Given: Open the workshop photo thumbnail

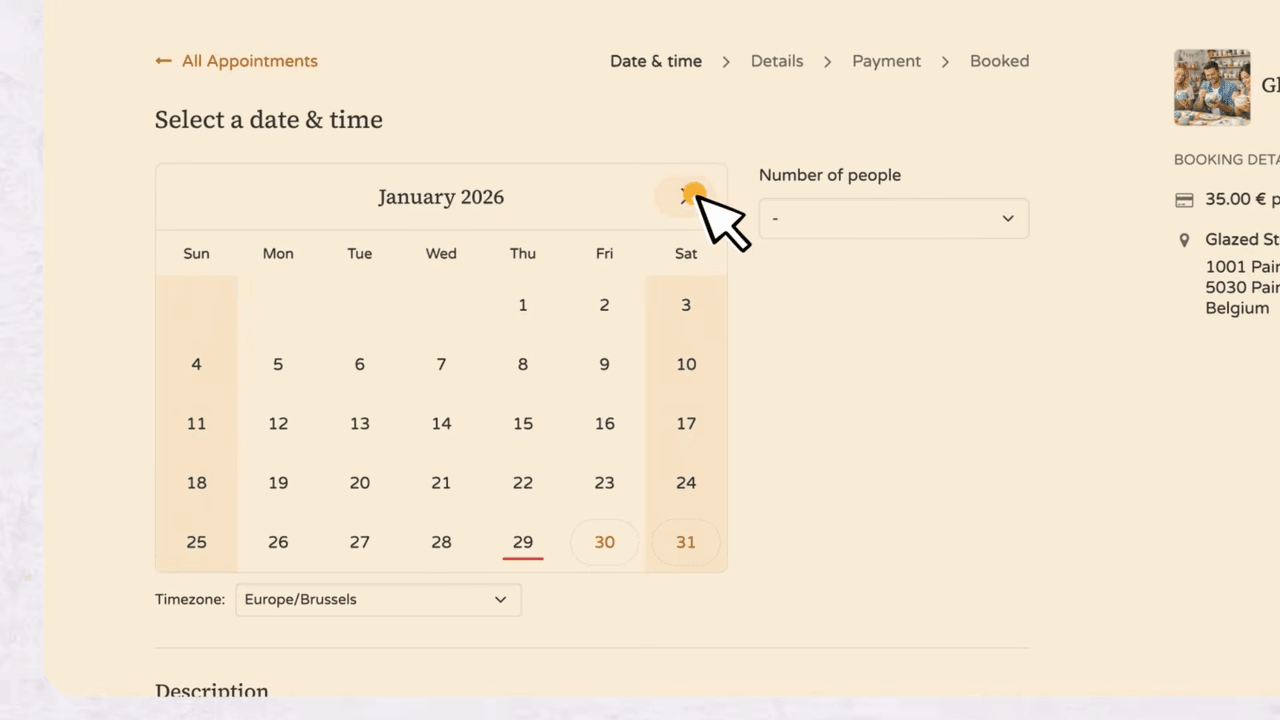Looking at the screenshot, I should [1211, 87].
